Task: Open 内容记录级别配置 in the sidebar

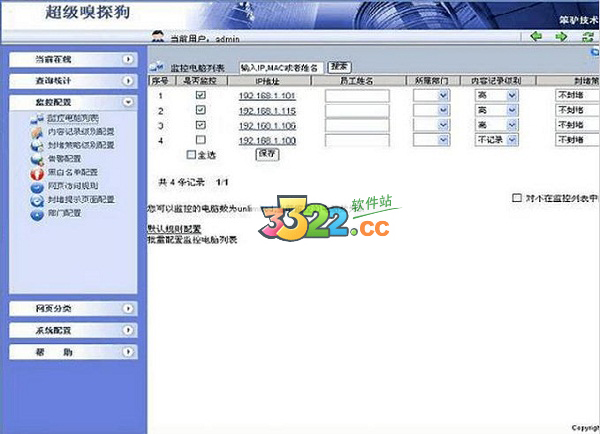Action: click(79, 132)
